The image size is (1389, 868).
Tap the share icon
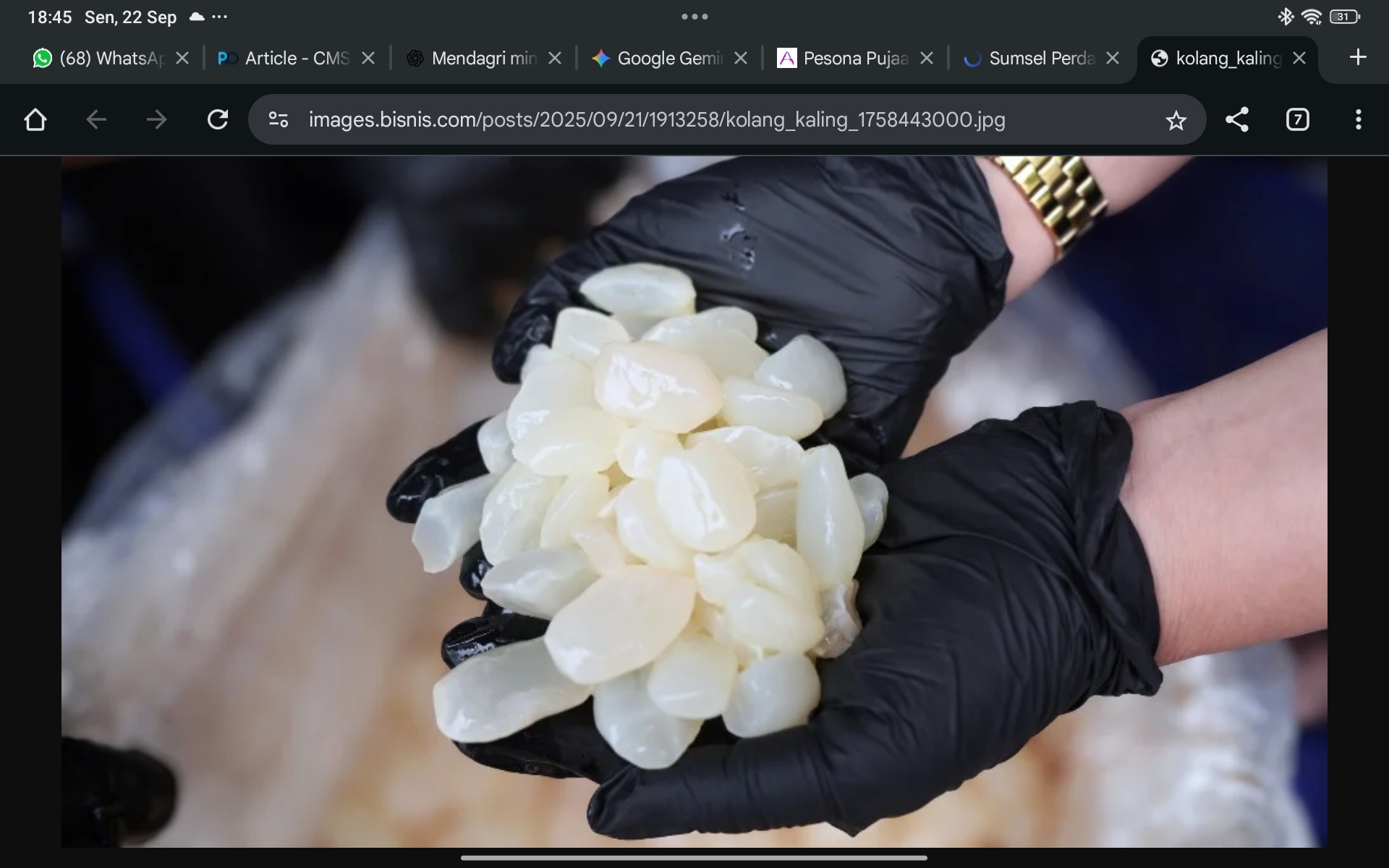click(x=1237, y=119)
